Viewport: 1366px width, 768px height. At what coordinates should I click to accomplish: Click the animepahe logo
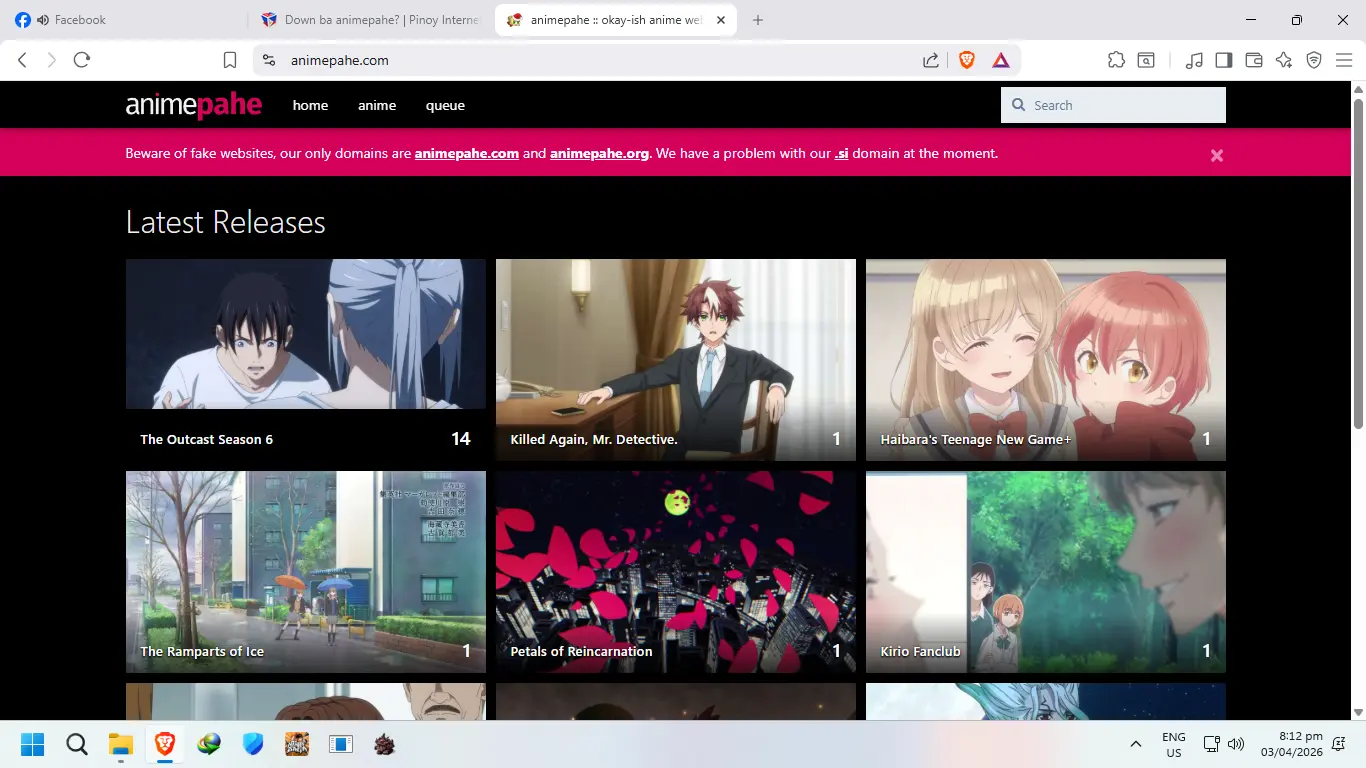194,104
